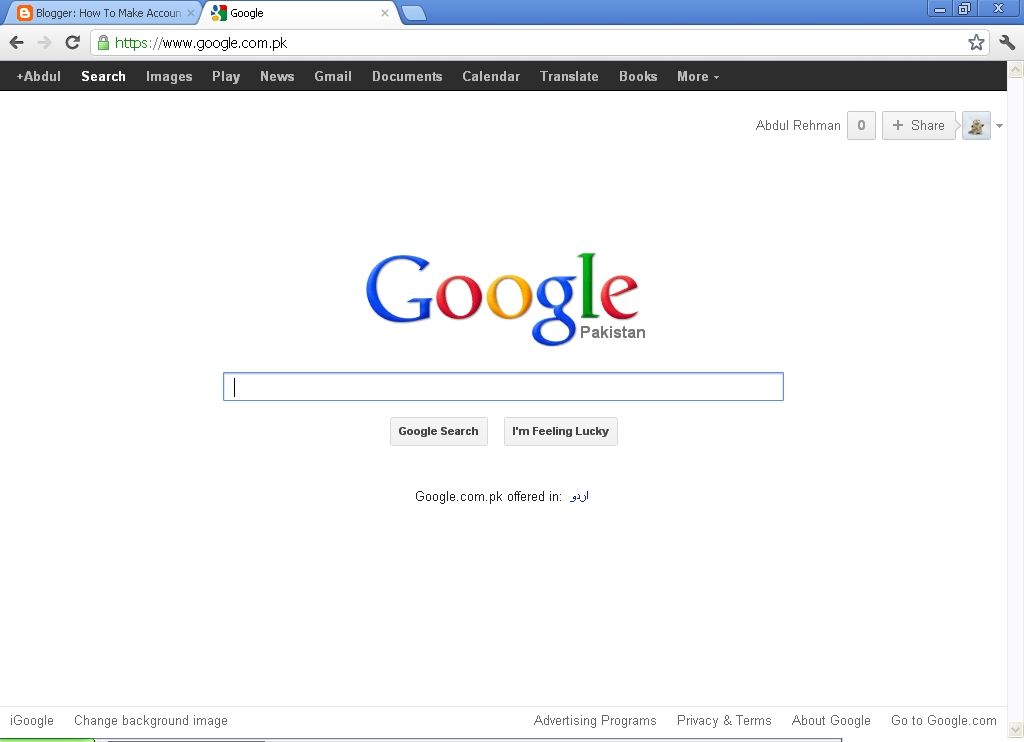
Task: Open the More dropdown in Google bar
Action: click(x=697, y=76)
